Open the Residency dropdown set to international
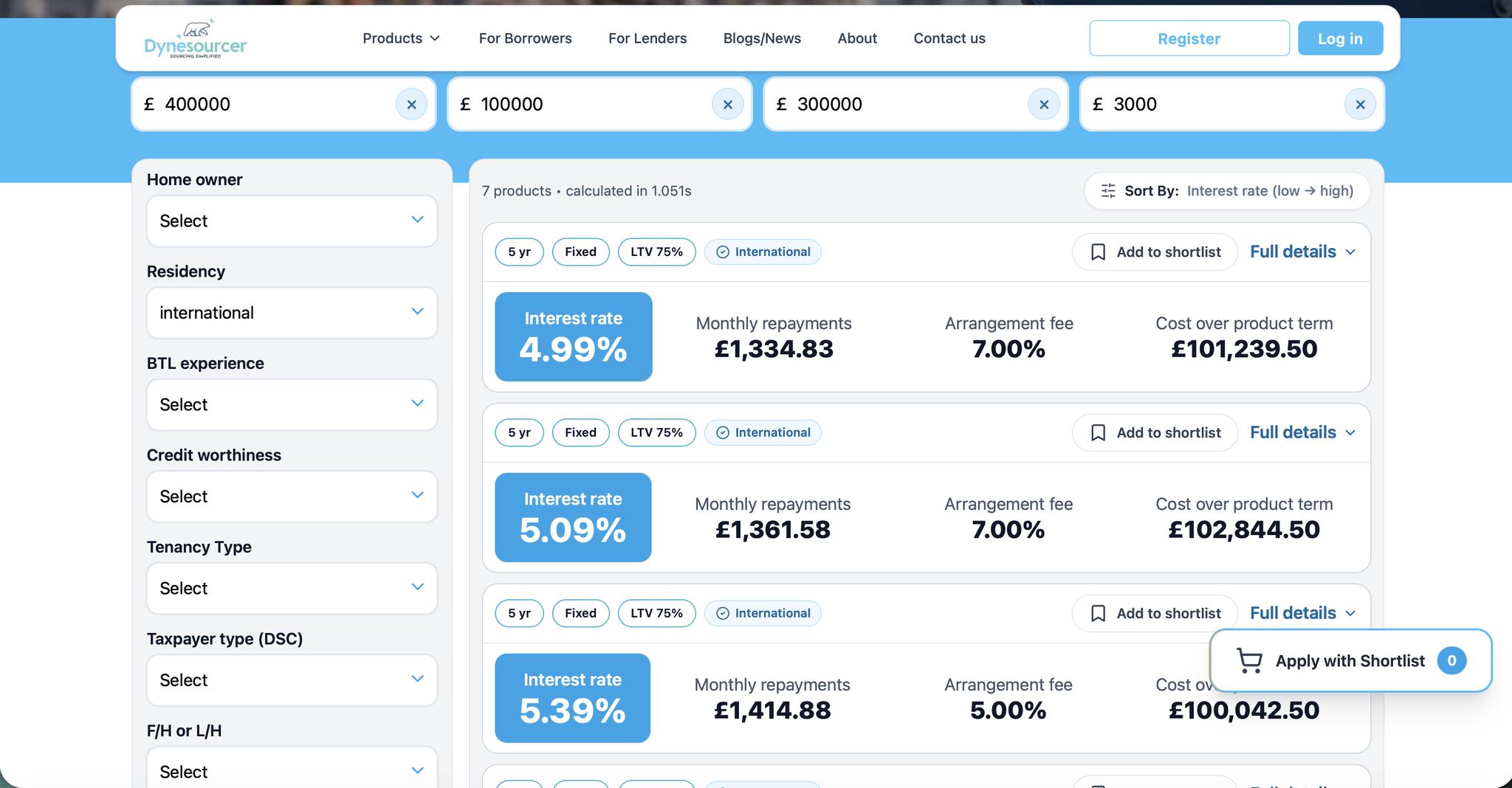Viewport: 1512px width, 788px height. pos(292,313)
